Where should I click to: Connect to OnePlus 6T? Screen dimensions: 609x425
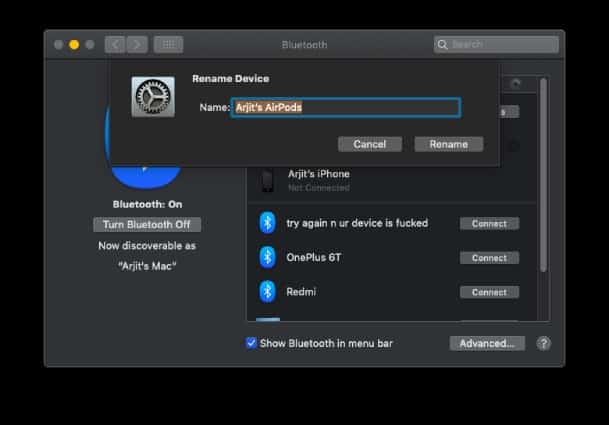tap(489, 258)
